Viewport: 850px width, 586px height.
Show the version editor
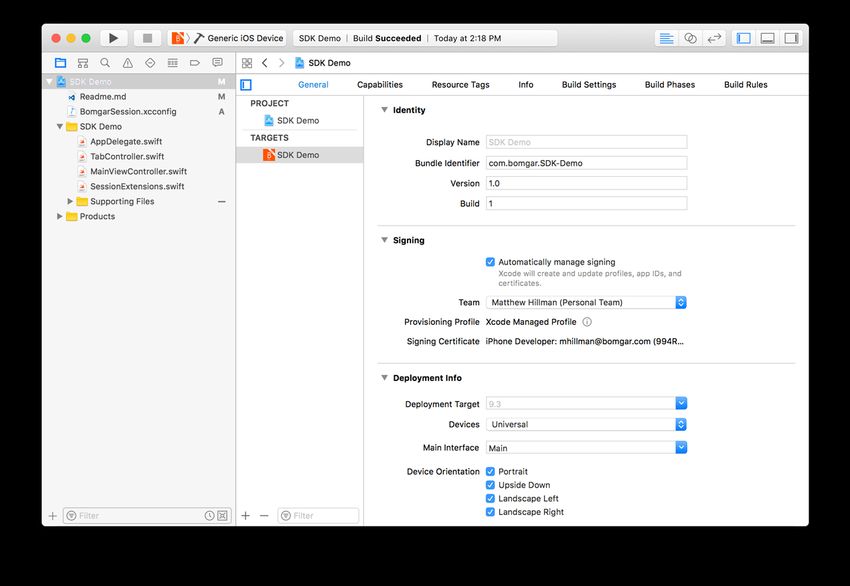click(714, 38)
